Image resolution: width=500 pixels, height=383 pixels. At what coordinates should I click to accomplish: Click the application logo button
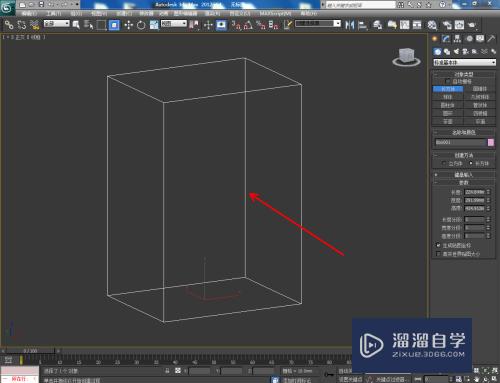pyautogui.click(x=7, y=8)
